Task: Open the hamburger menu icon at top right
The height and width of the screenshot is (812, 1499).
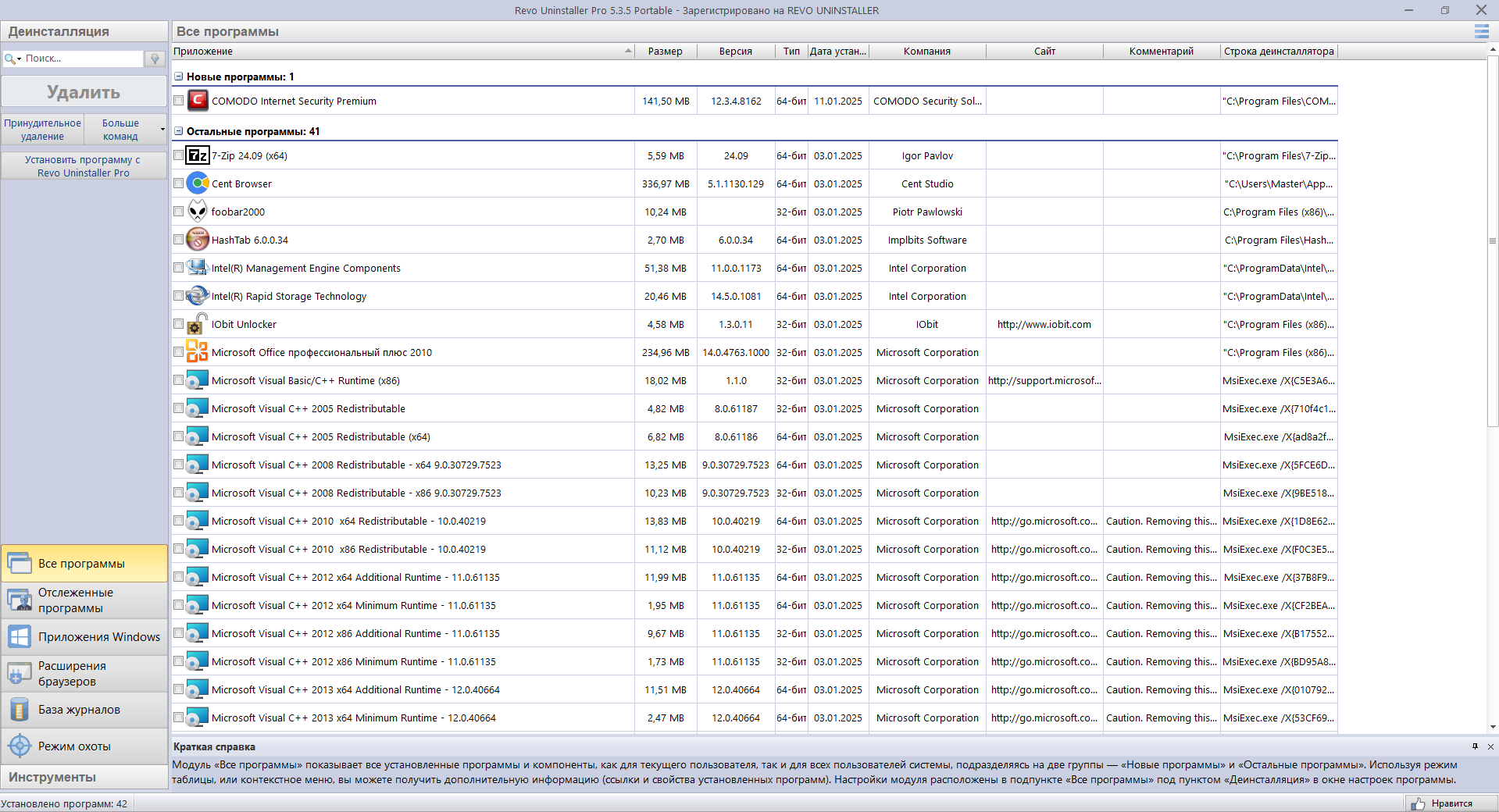Action: click(1481, 31)
